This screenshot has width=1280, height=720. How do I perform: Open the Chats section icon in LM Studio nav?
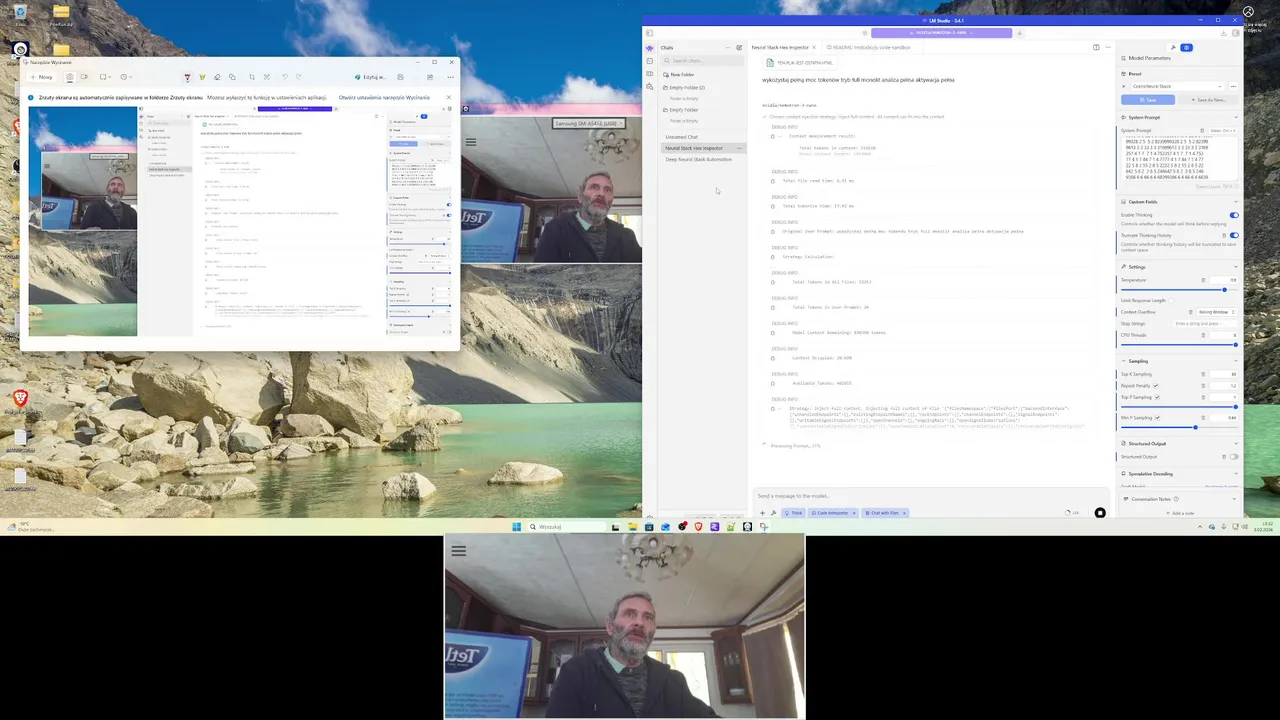(x=650, y=48)
